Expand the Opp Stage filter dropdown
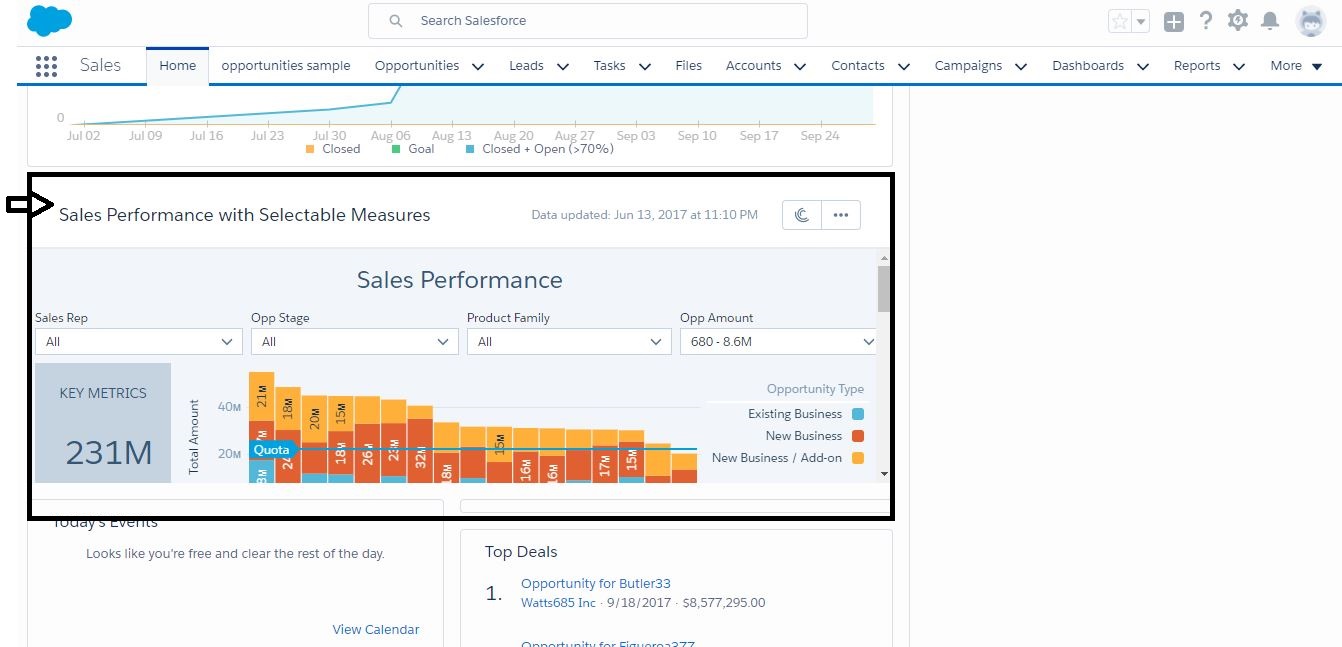The width and height of the screenshot is (1342, 647). tap(354, 342)
